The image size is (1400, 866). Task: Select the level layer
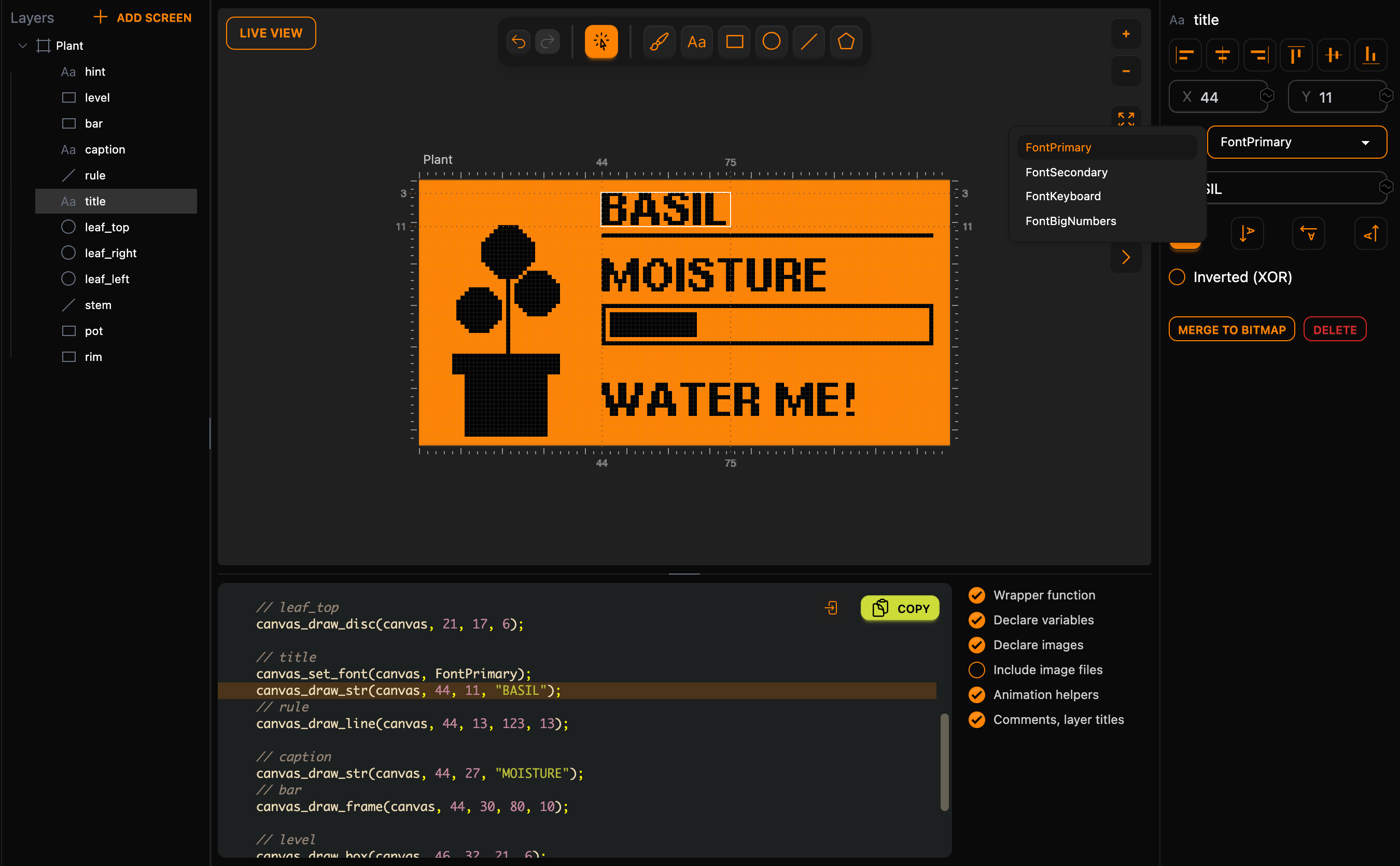[116, 97]
